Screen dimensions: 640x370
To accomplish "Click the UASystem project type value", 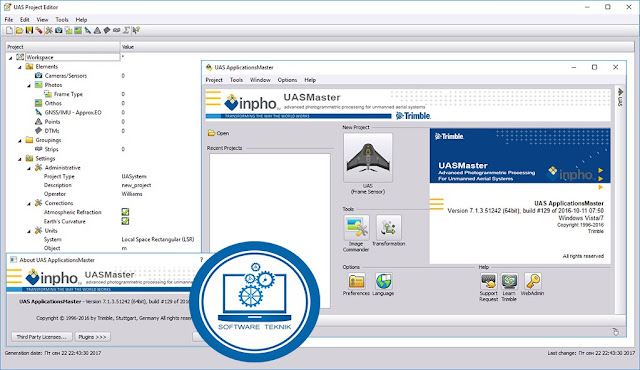I will pyautogui.click(x=134, y=176).
